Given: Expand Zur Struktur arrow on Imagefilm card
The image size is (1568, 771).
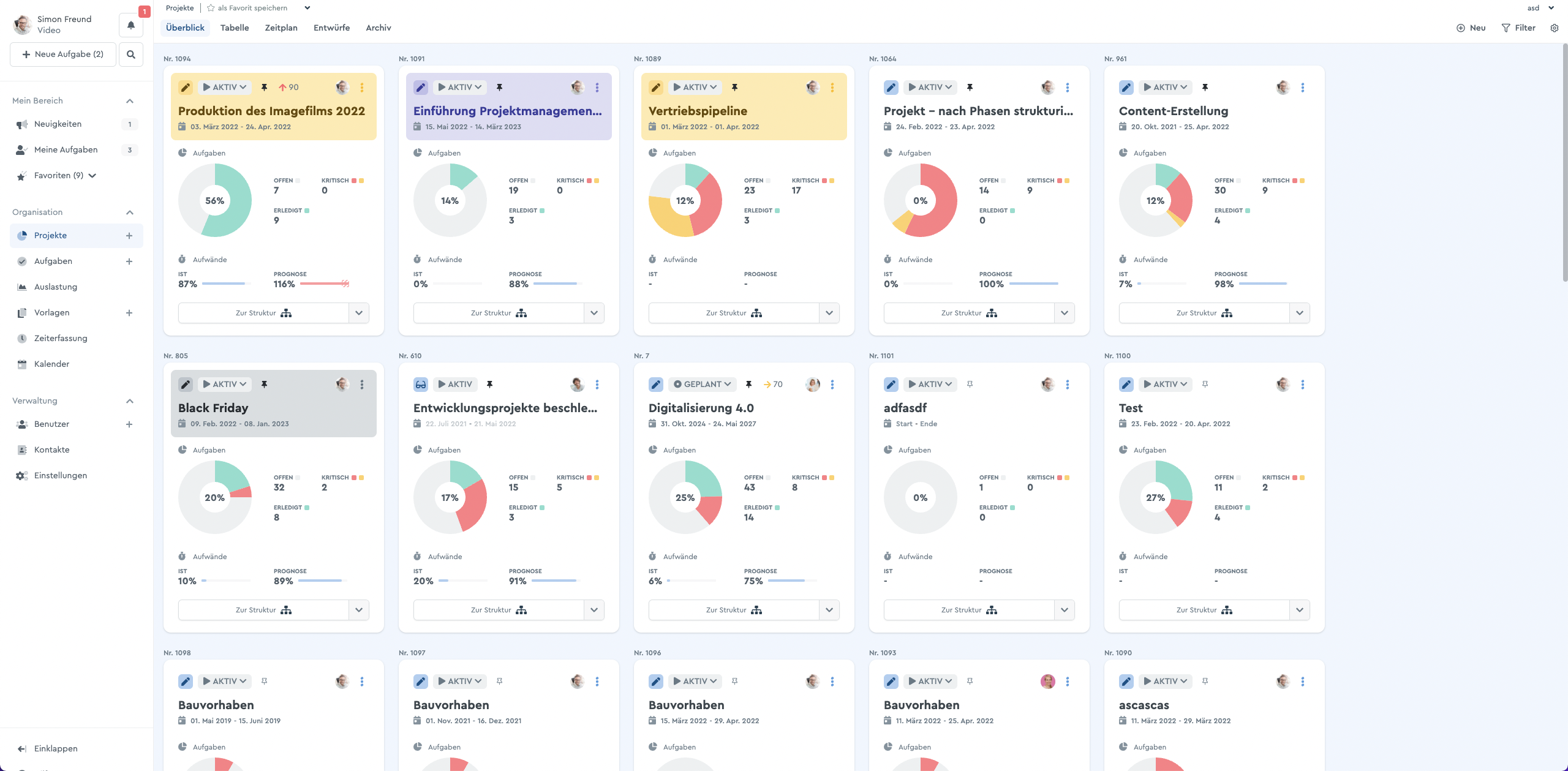Looking at the screenshot, I should 359,313.
